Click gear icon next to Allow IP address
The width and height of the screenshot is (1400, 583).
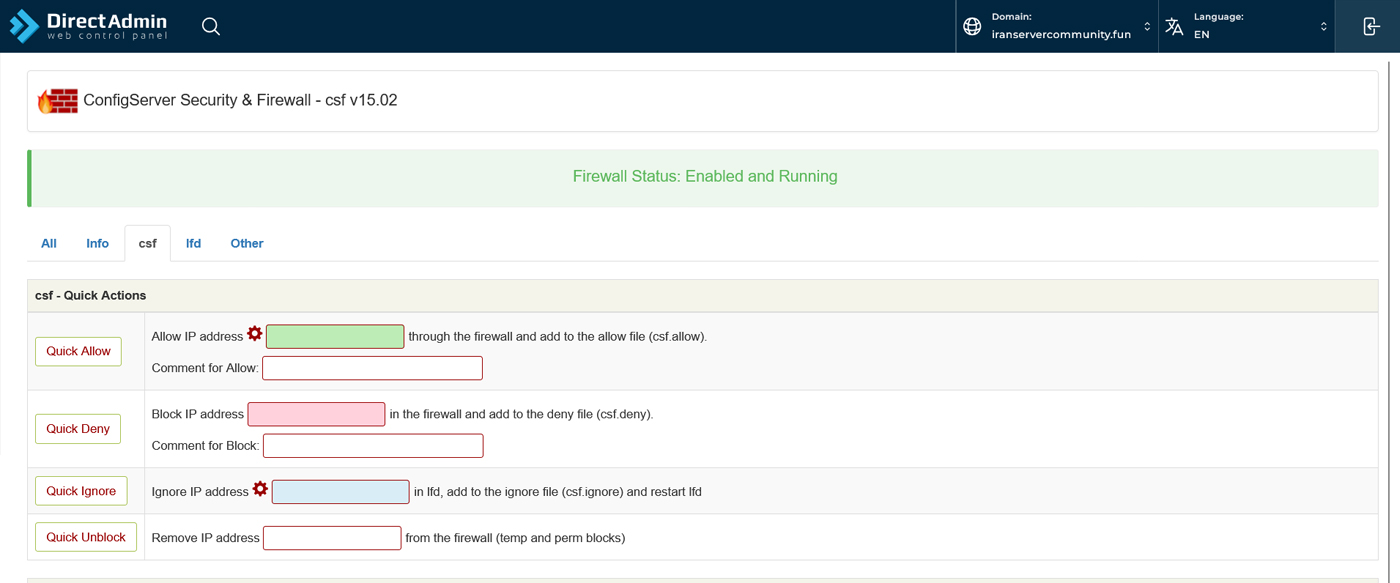255,334
